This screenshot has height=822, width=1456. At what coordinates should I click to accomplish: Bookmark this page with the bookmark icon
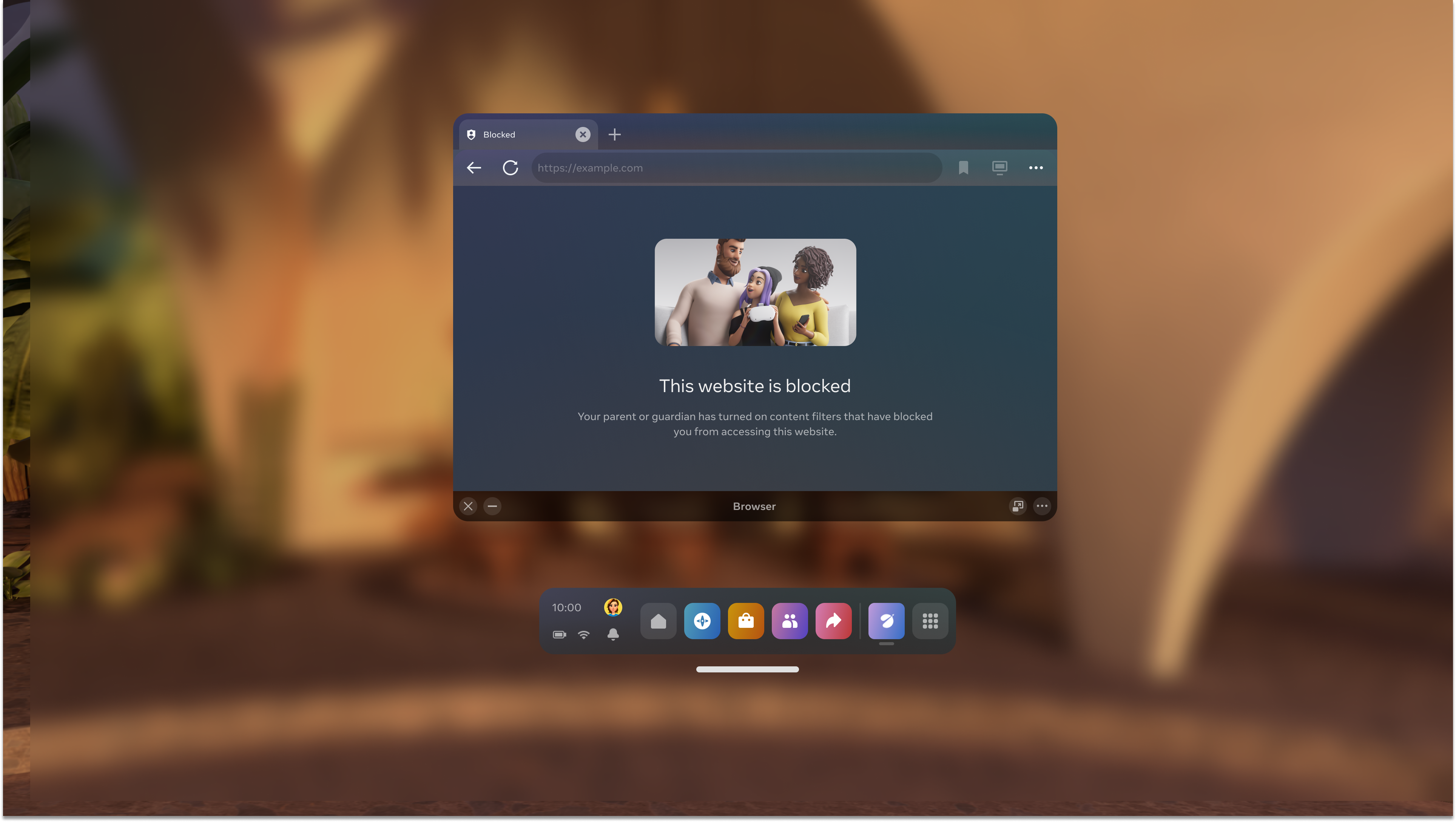pyautogui.click(x=963, y=168)
